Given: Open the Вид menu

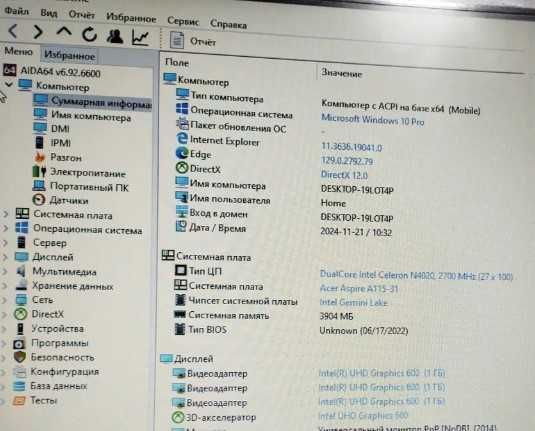Looking at the screenshot, I should click(49, 13).
